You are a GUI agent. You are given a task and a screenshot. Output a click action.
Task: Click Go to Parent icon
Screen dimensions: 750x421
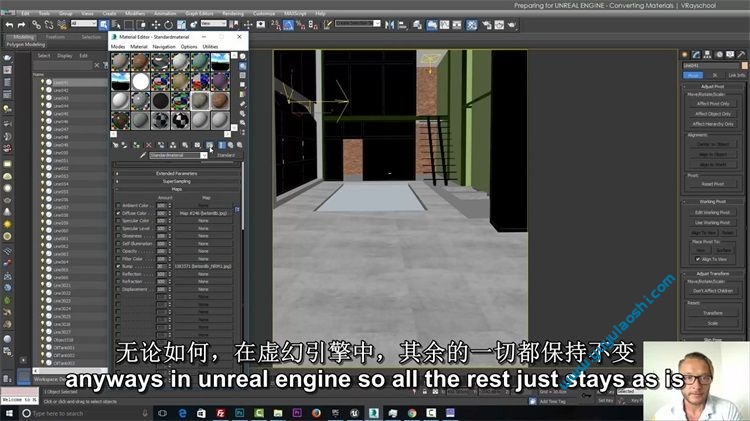[231, 144]
